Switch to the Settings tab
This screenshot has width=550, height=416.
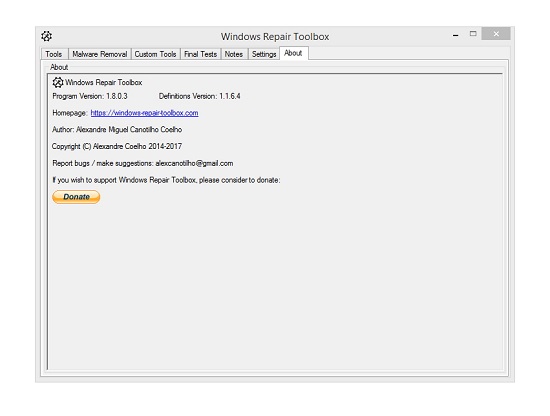(x=264, y=54)
